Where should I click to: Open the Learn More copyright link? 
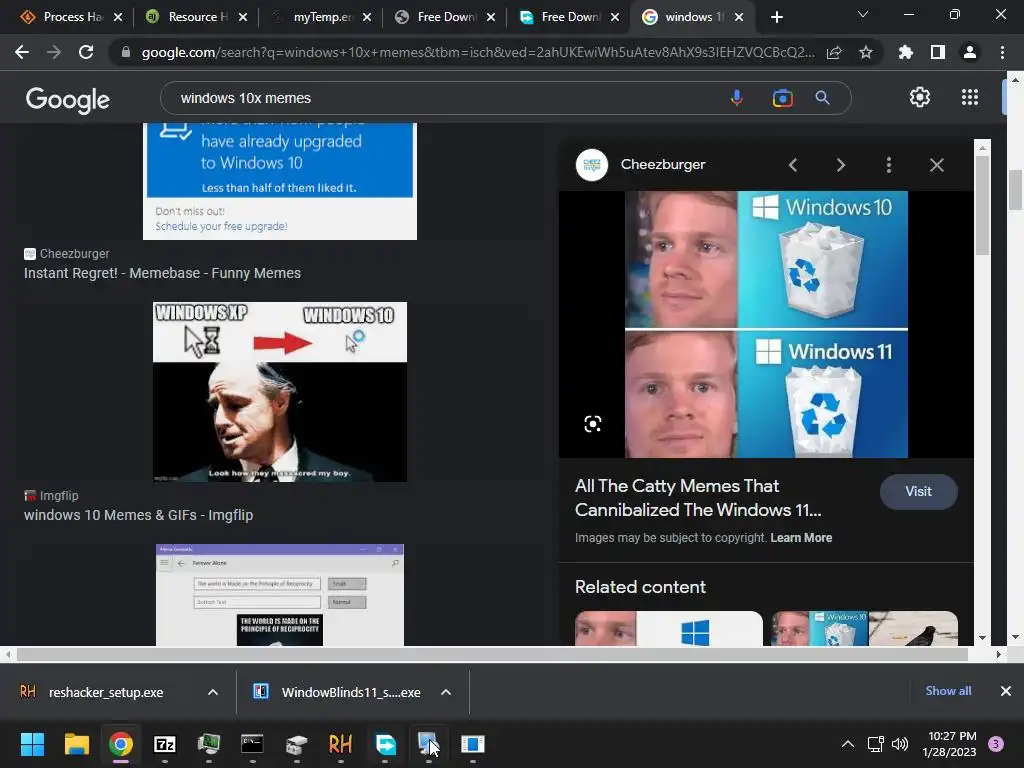(801, 538)
